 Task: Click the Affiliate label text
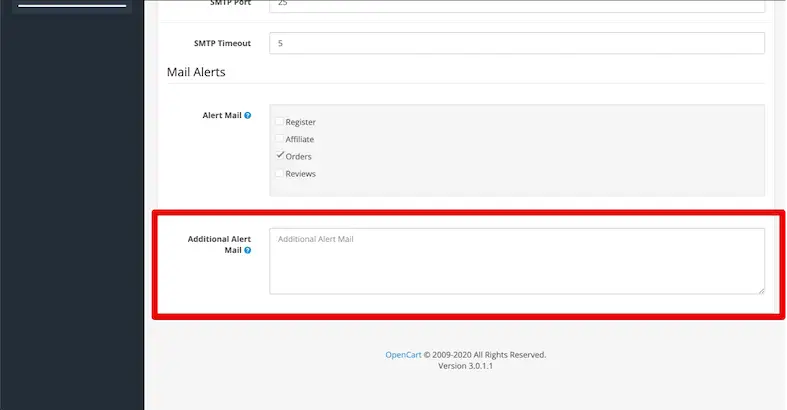pos(300,139)
